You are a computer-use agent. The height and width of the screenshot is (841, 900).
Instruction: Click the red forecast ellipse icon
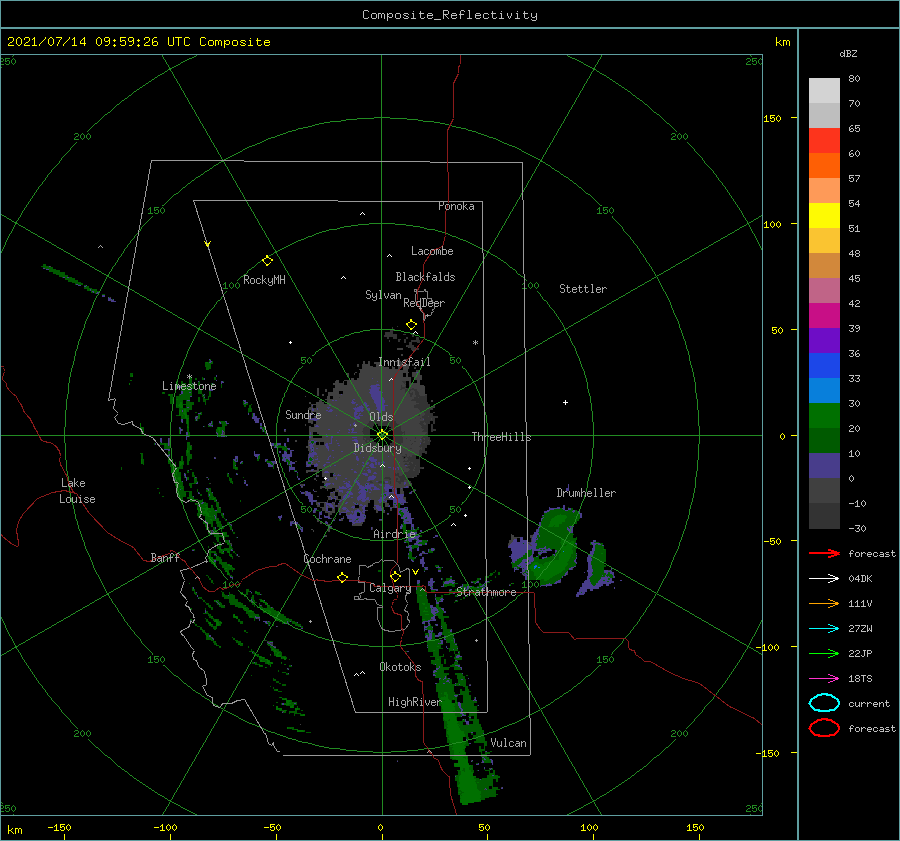[824, 728]
